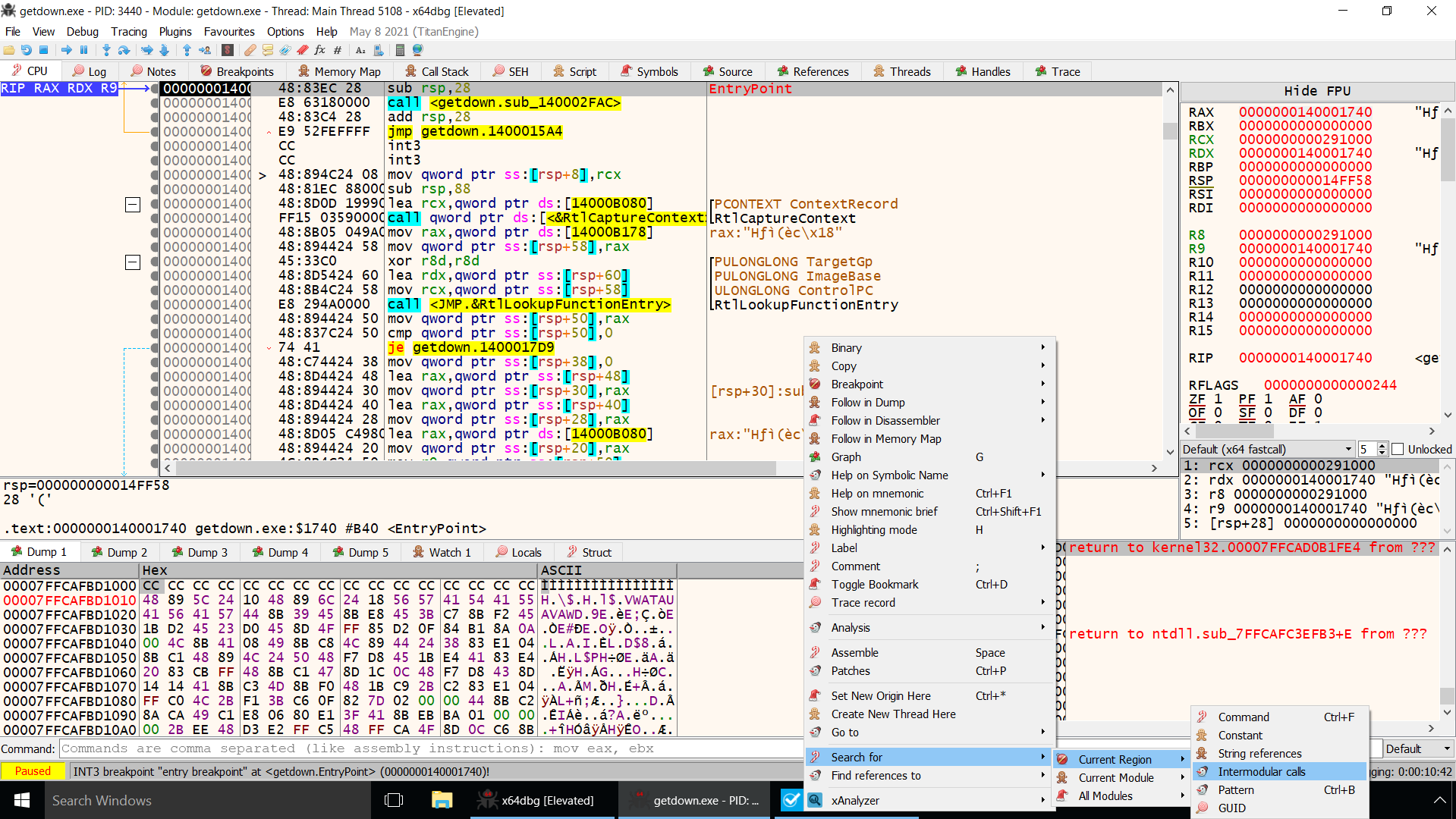The height and width of the screenshot is (819, 1456).
Task: Click the Step into toolbar icon
Action: click(106, 50)
